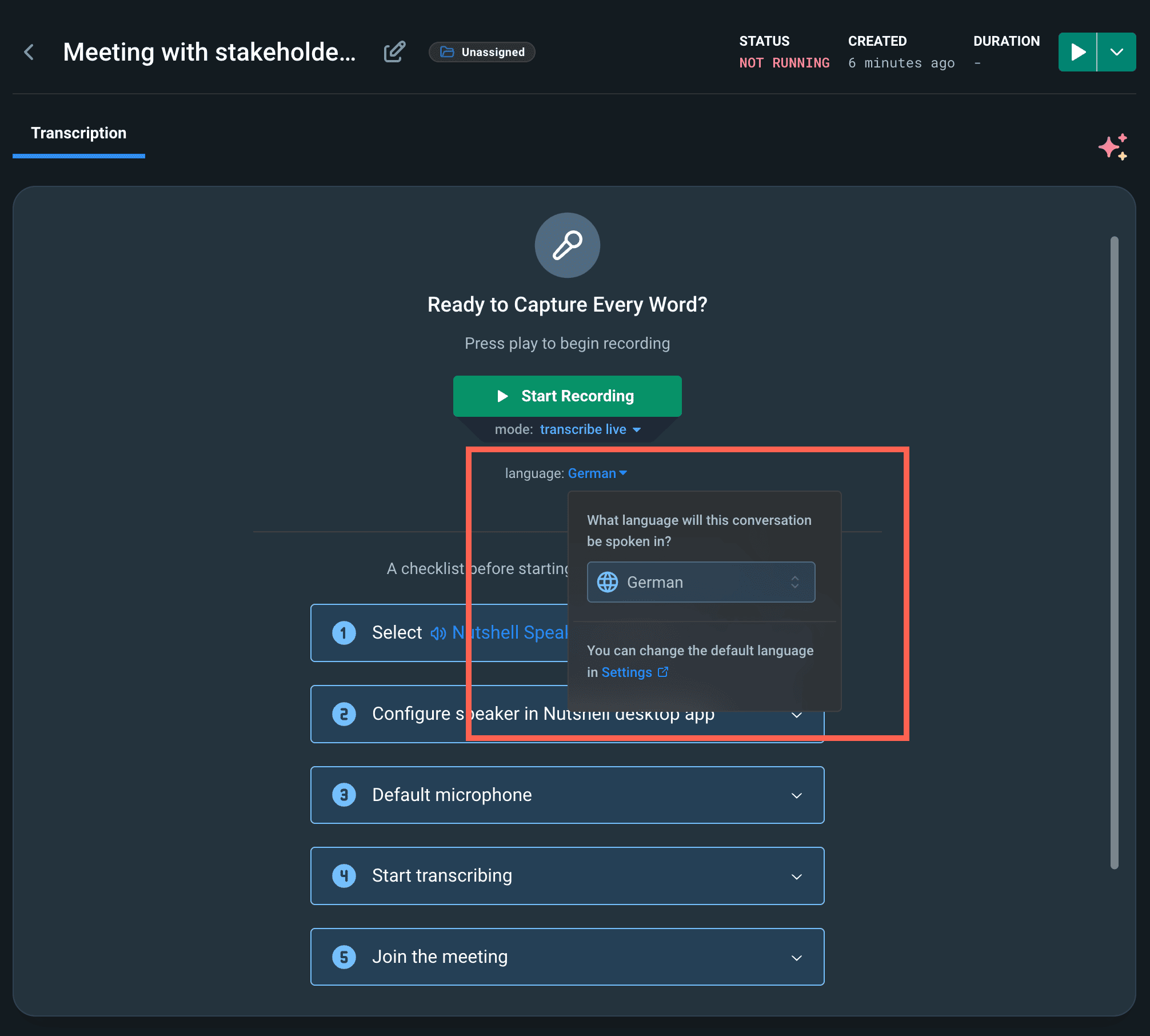Viewport: 1150px width, 1036px height.
Task: Open the language German dropdown
Action: point(700,581)
